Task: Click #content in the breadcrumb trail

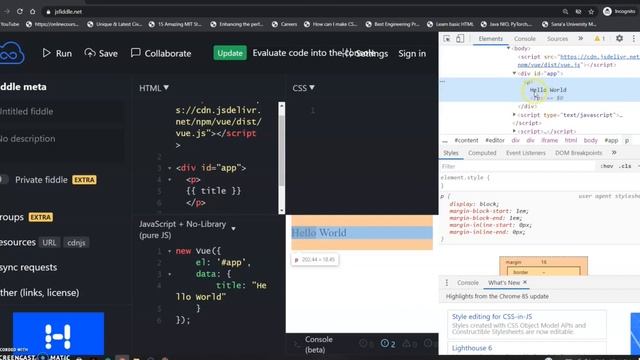Action: [466, 140]
